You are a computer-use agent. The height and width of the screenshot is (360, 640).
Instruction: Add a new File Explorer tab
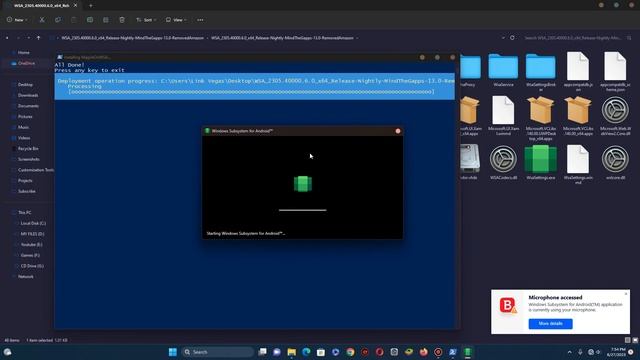coord(91,5)
